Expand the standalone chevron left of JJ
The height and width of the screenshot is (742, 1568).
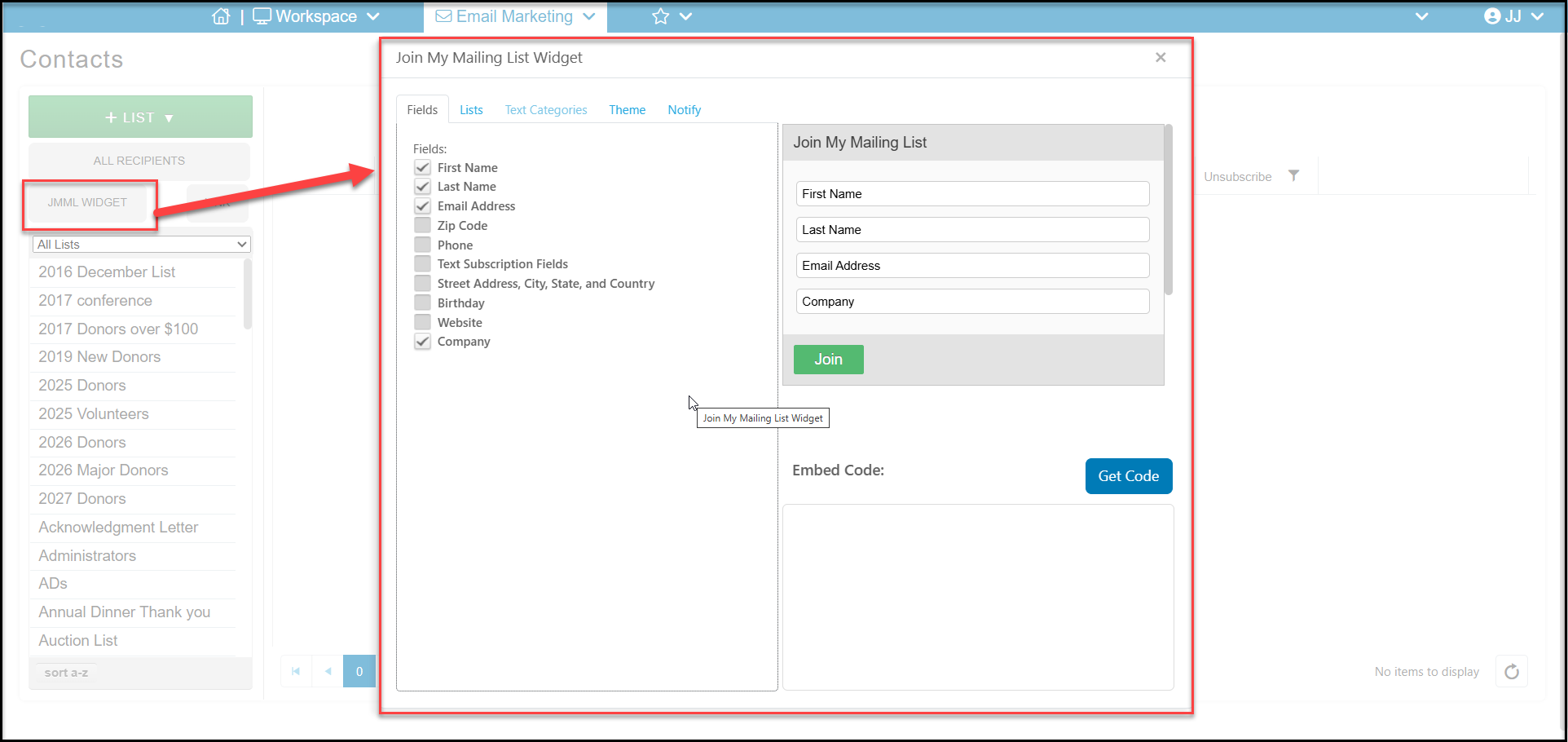(x=1422, y=16)
